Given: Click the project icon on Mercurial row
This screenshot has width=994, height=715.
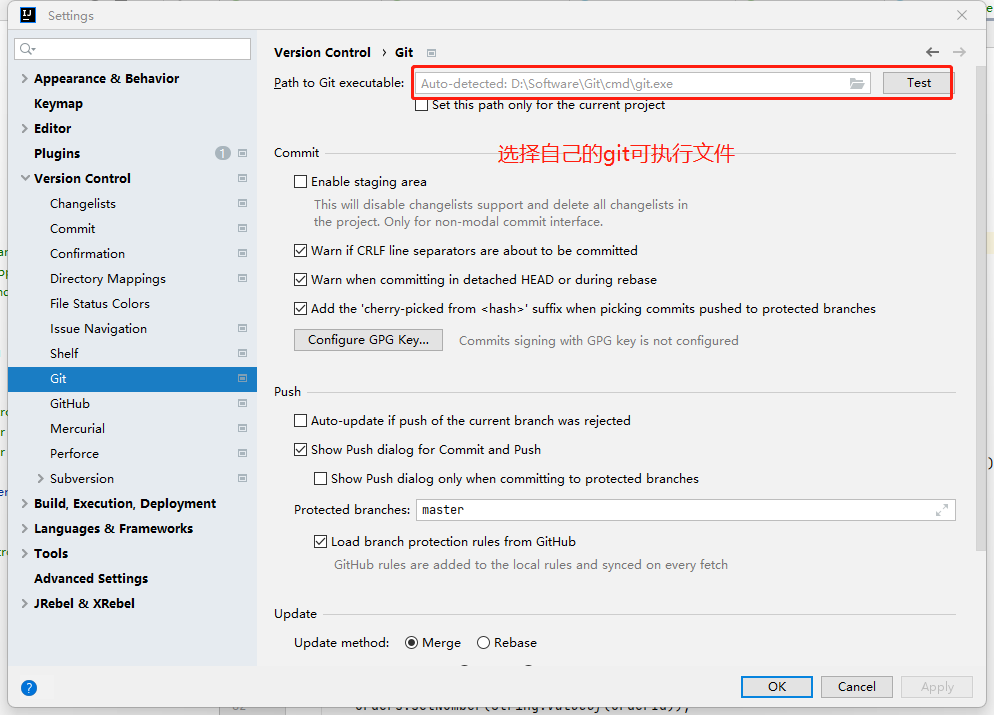Looking at the screenshot, I should pyautogui.click(x=242, y=428).
